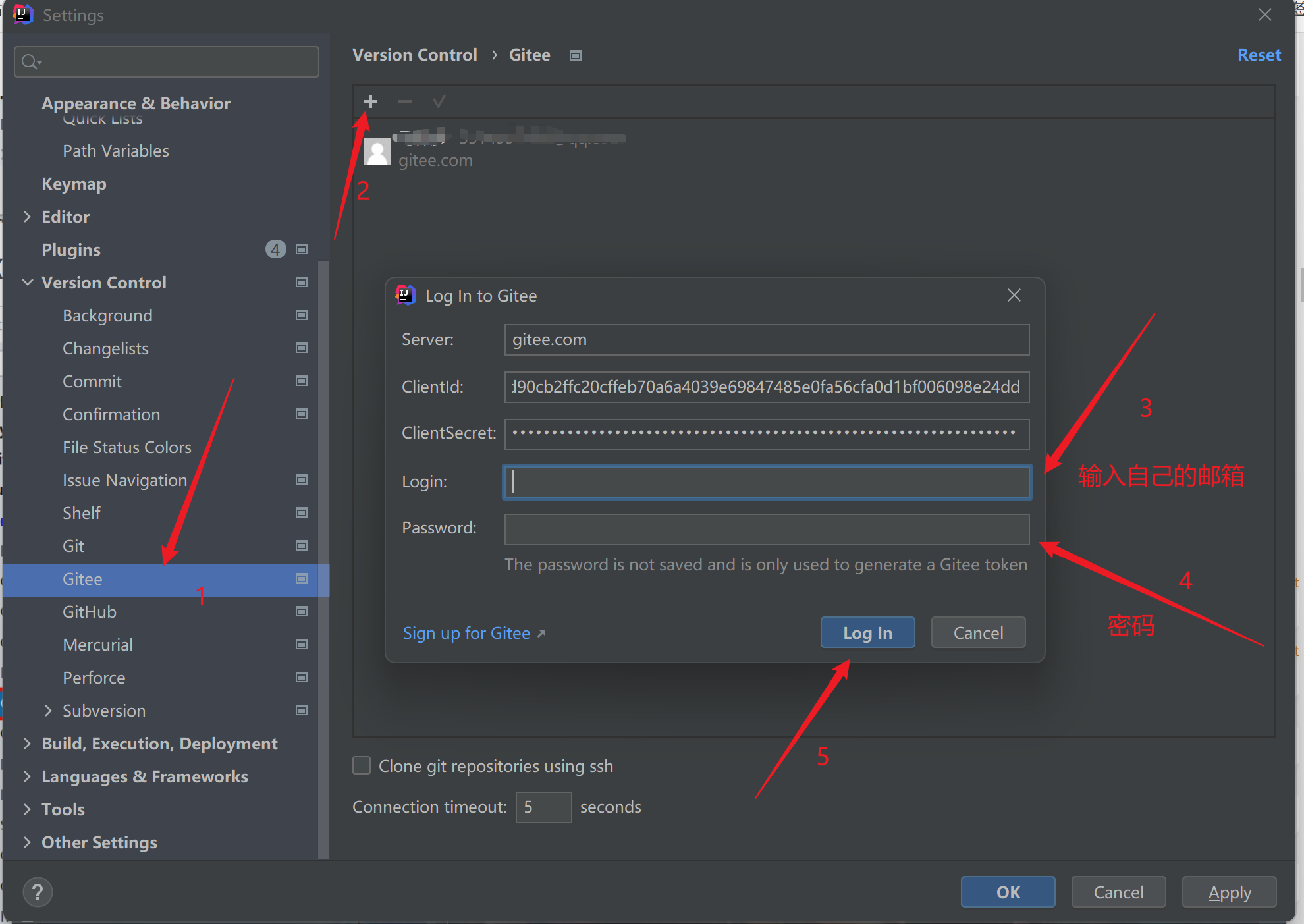Click the project icon beside Changelists
Viewport: 1304px width, 924px height.
coord(302,348)
